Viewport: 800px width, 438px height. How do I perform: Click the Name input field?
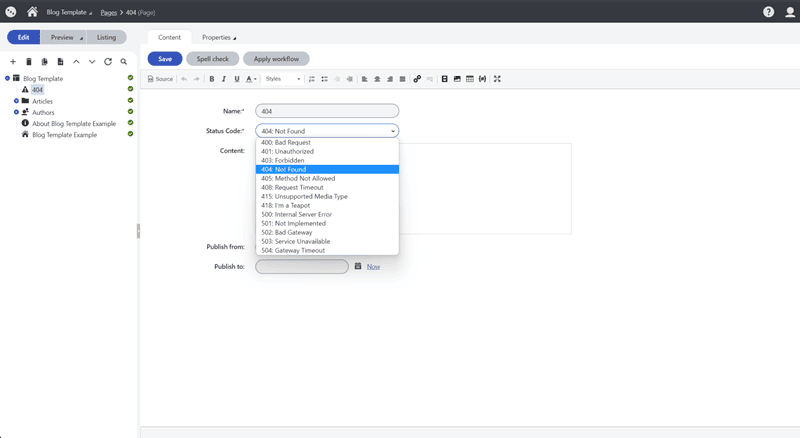pos(327,111)
